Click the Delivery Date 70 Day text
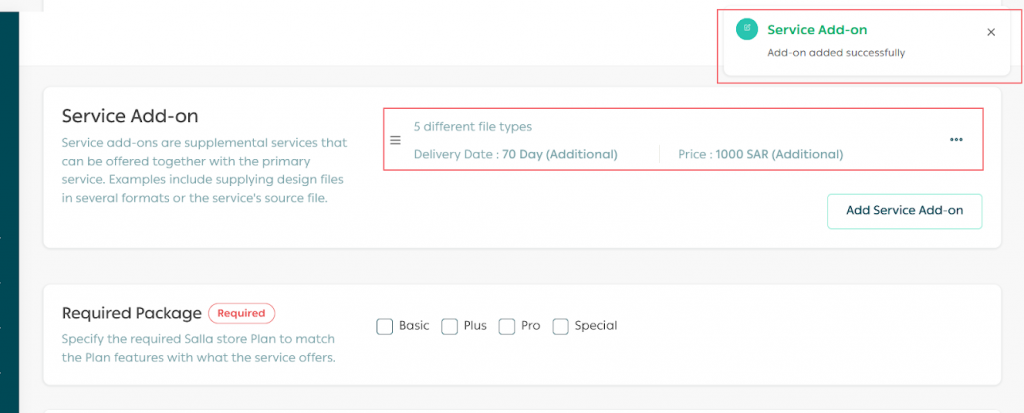 (x=516, y=154)
